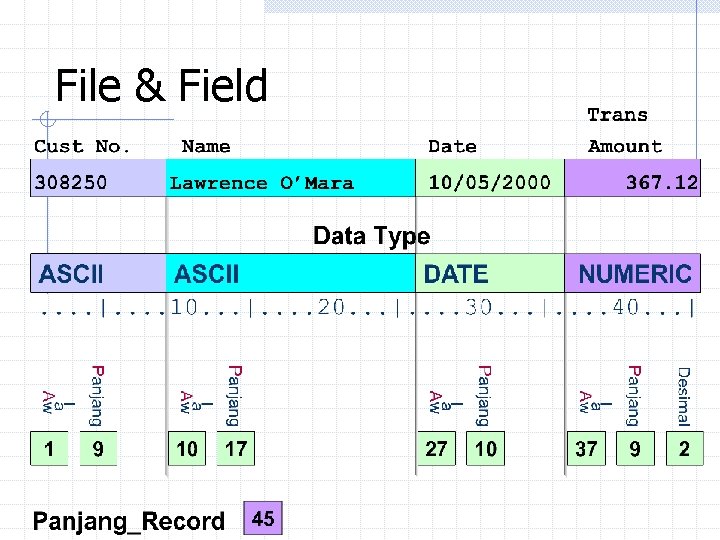The width and height of the screenshot is (720, 540).
Task: Select the purple NUMERIC data type cell
Action: point(633,273)
